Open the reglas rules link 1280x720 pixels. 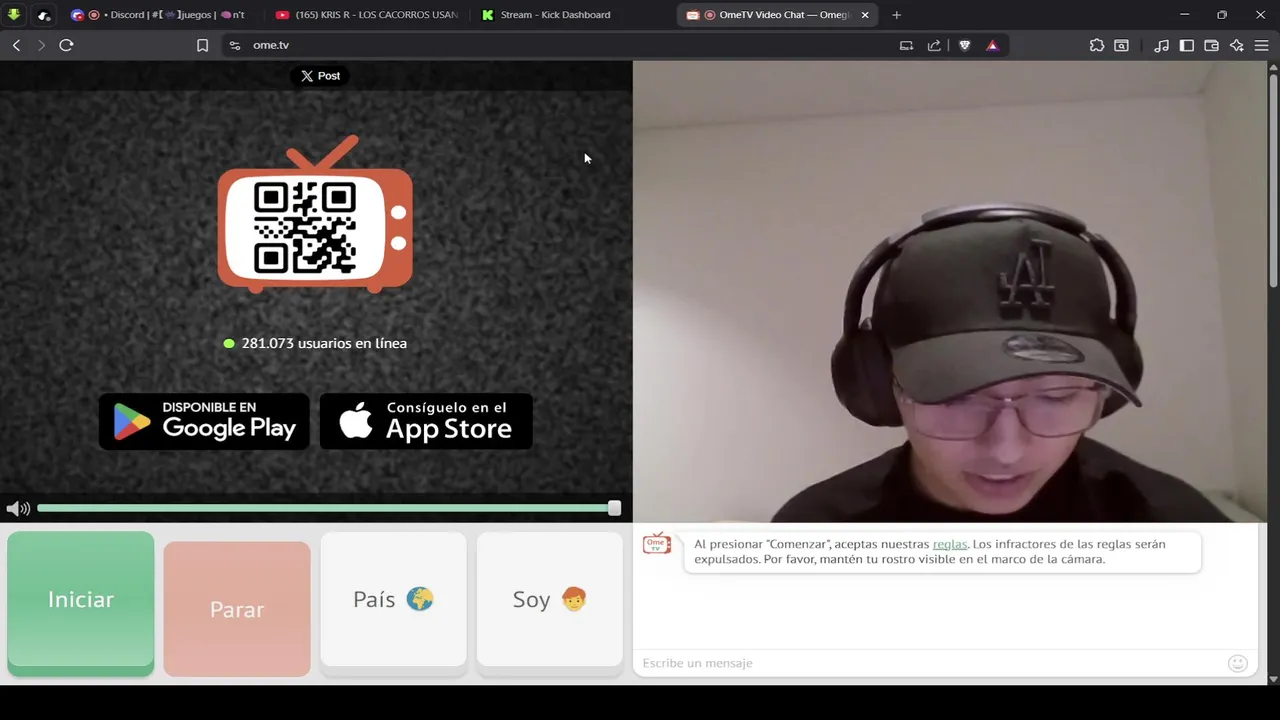[x=950, y=544]
